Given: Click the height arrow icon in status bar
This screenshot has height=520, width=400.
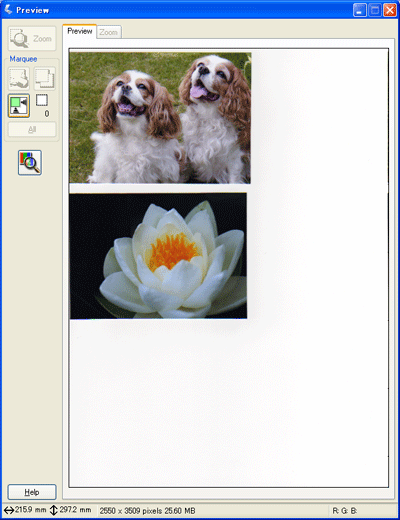Looking at the screenshot, I should pos(53,510).
